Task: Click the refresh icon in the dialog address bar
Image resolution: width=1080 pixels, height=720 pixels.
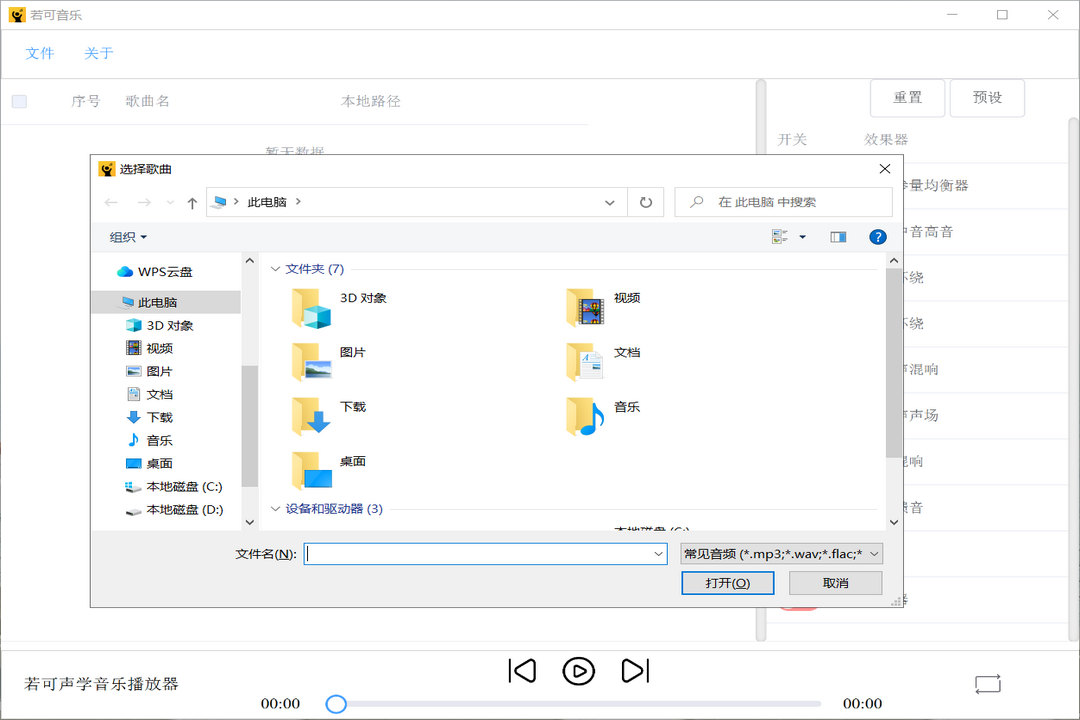Action: click(645, 201)
